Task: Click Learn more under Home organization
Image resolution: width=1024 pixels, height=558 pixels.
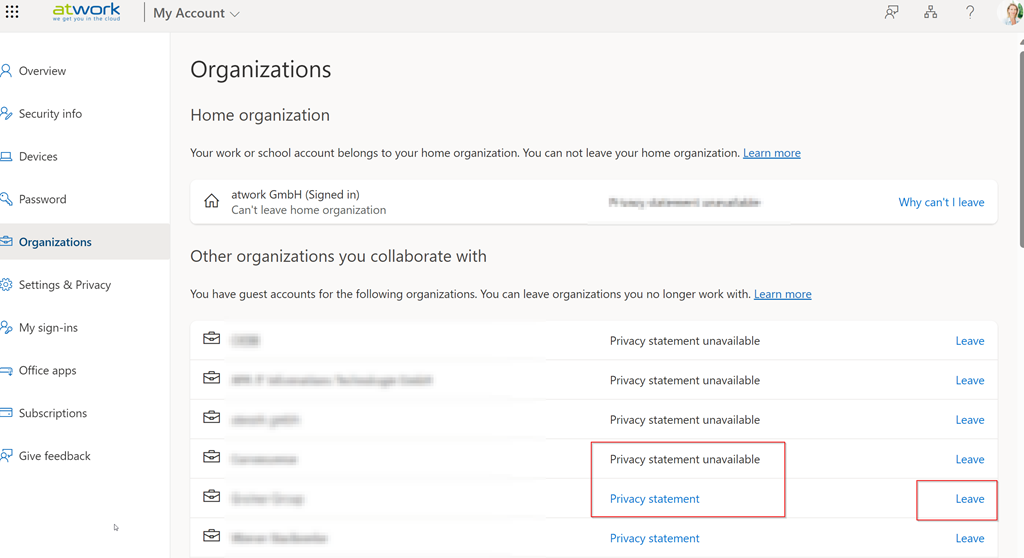Action: 771,153
